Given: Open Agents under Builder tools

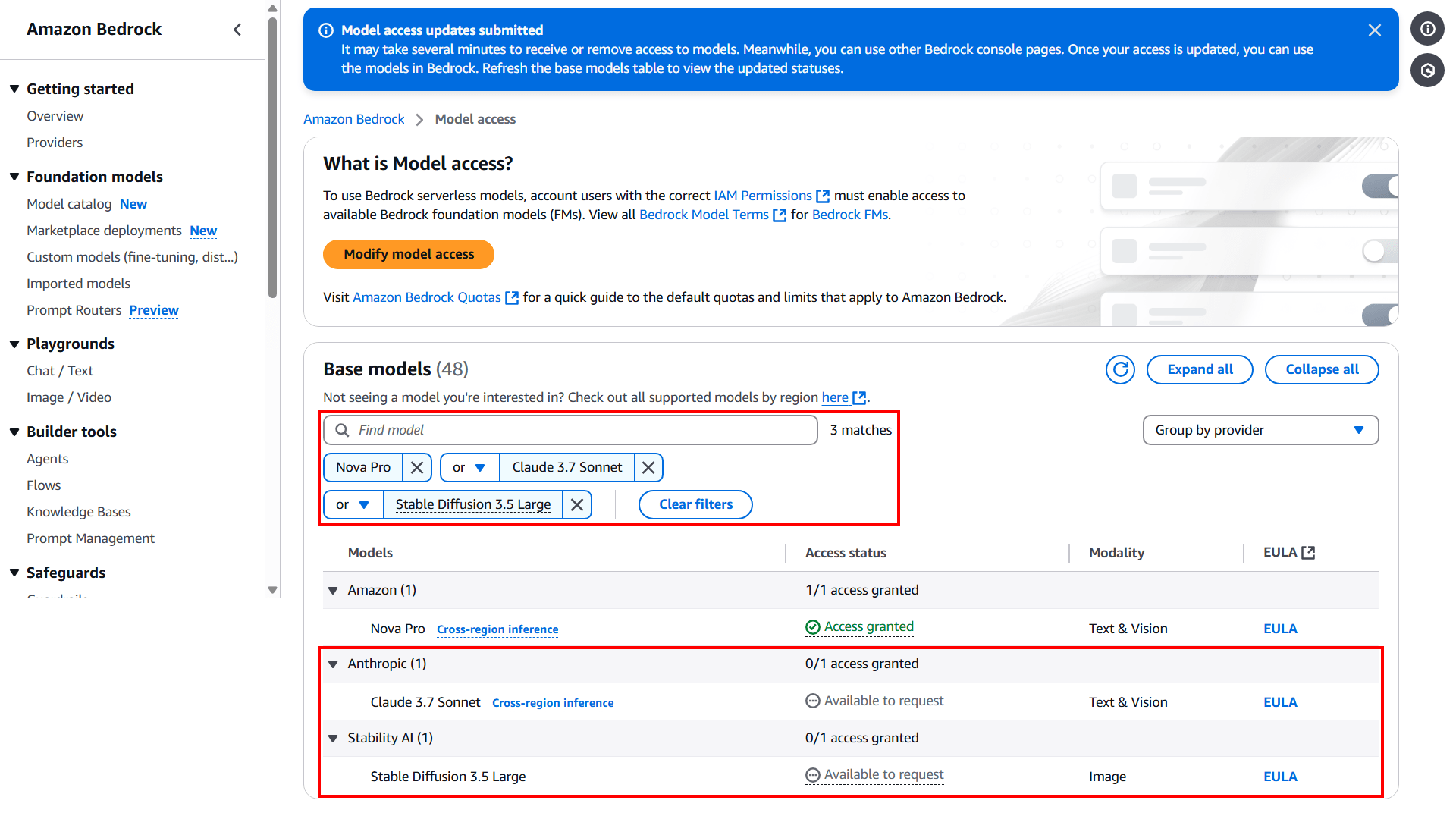Looking at the screenshot, I should point(47,459).
